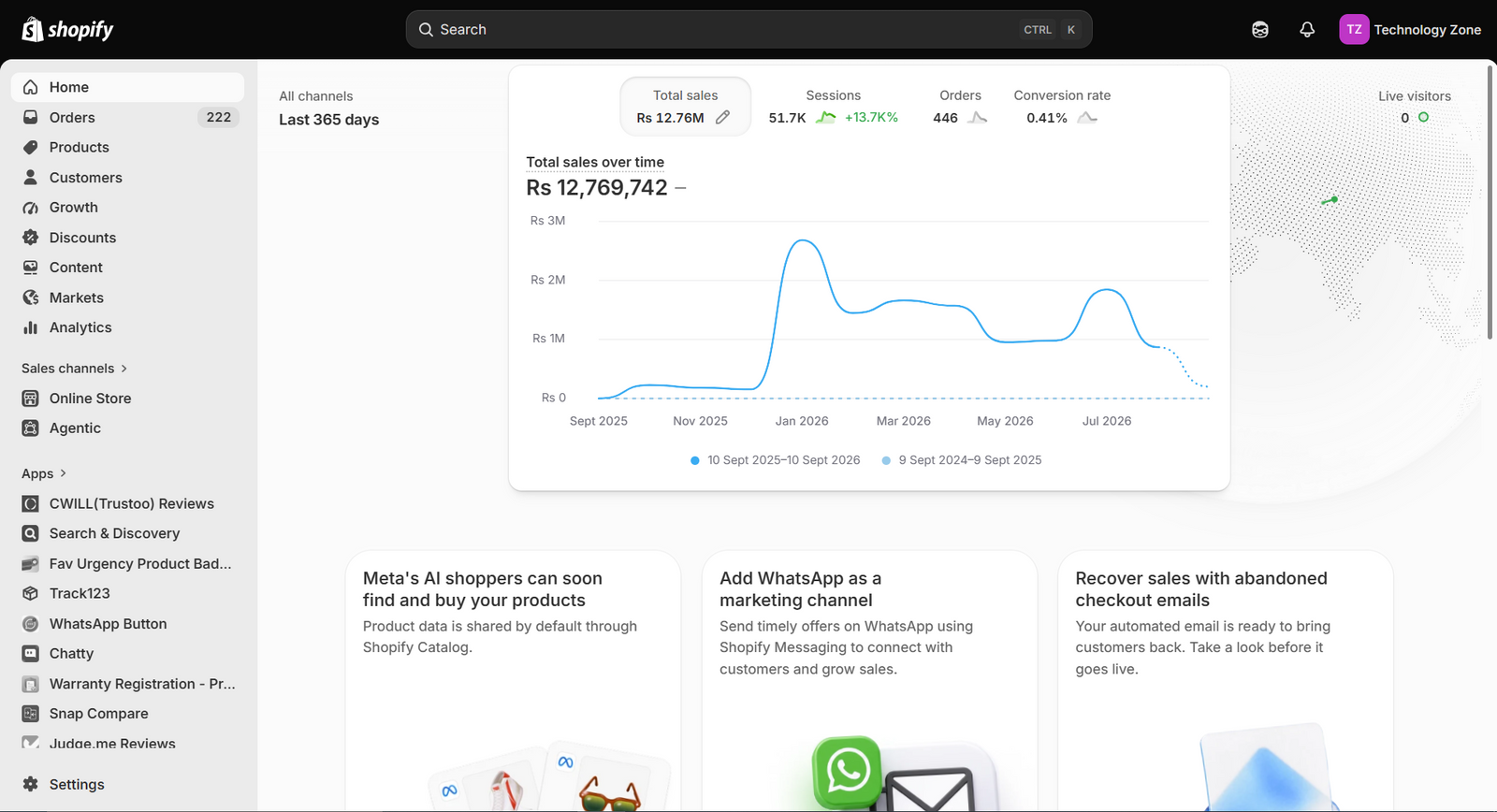Open Settings in the sidebar
Screen dimensions: 1497x812
tap(127, 784)
